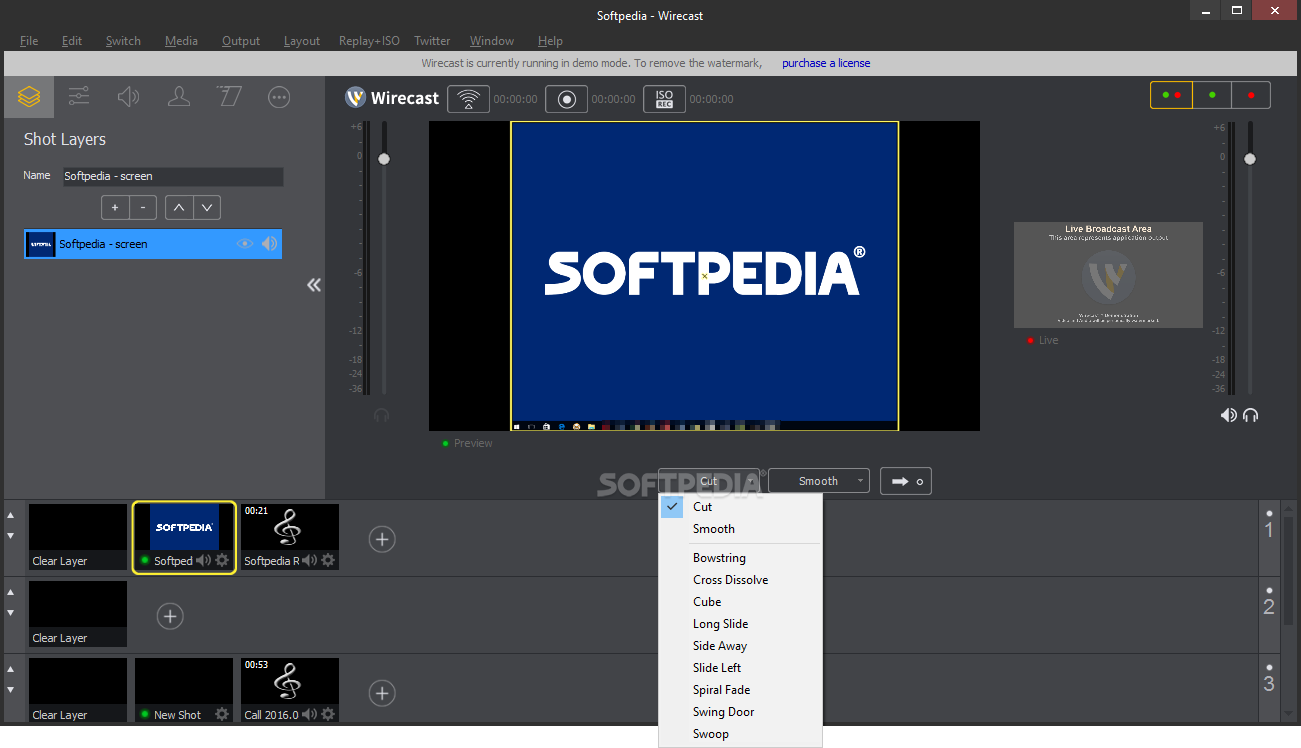
Task: Click the Wirecast logo icon
Action: point(355,98)
